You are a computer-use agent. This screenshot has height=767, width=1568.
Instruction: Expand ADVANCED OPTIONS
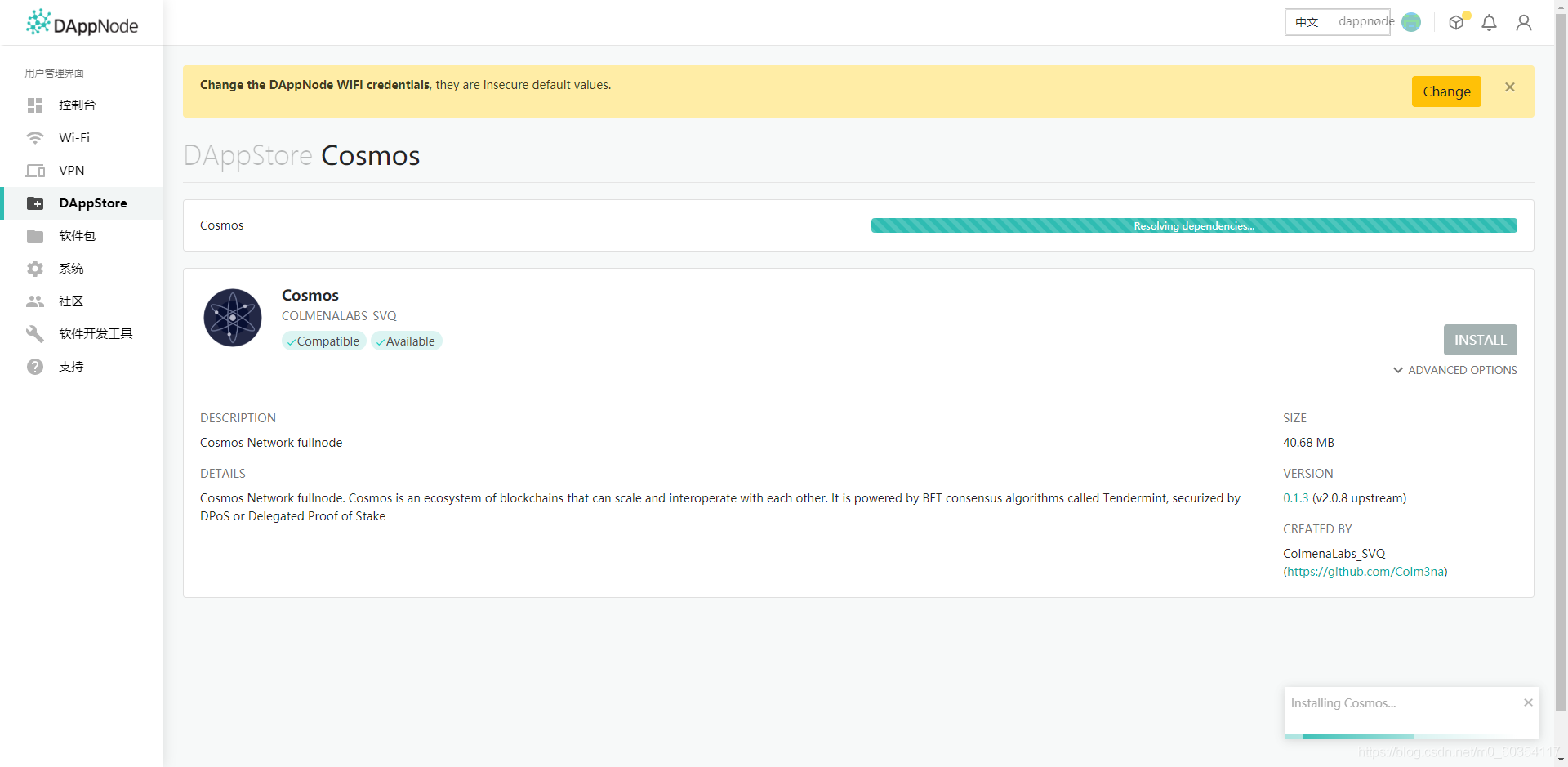coord(1455,370)
